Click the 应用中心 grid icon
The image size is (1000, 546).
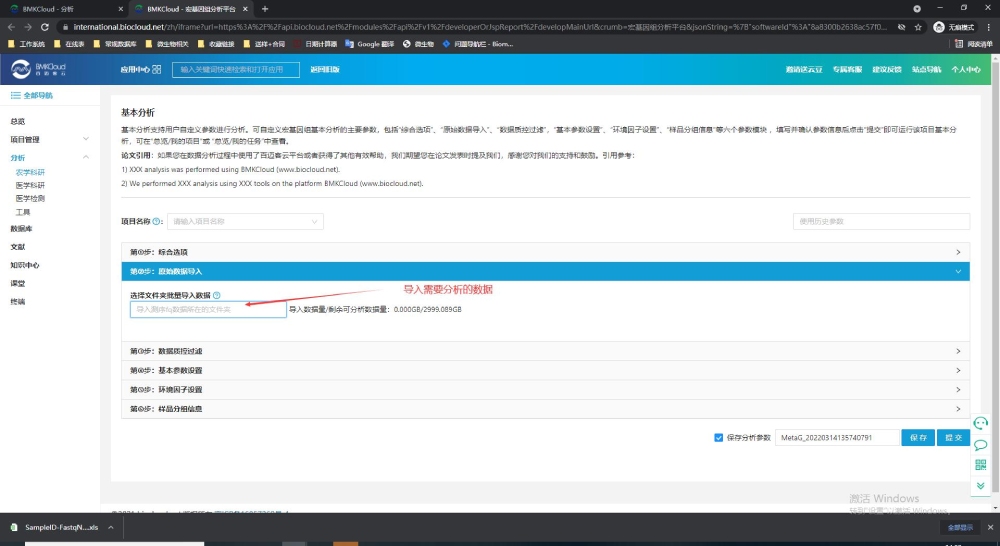(x=156, y=69)
